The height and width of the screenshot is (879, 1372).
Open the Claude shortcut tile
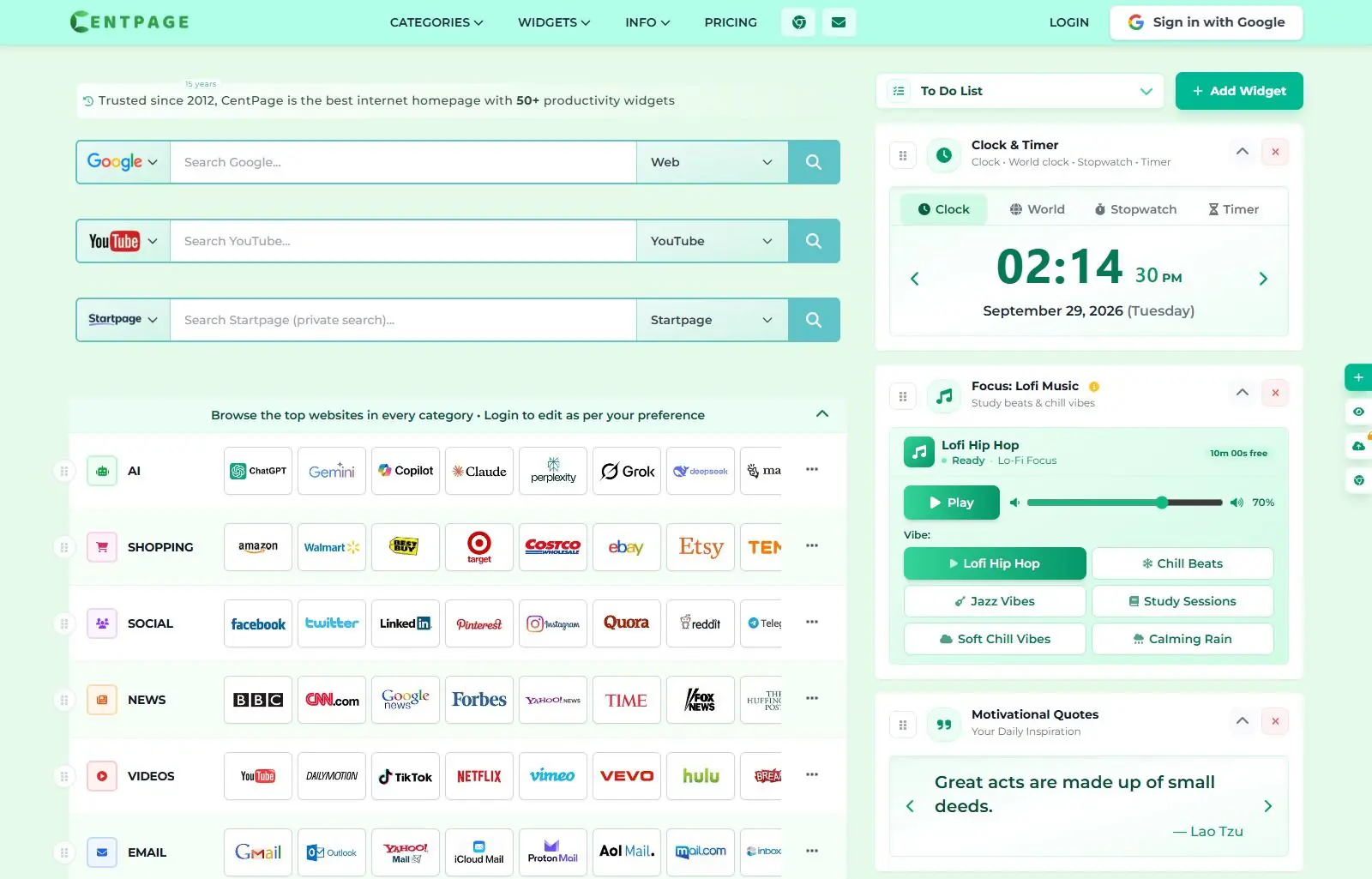tap(479, 471)
